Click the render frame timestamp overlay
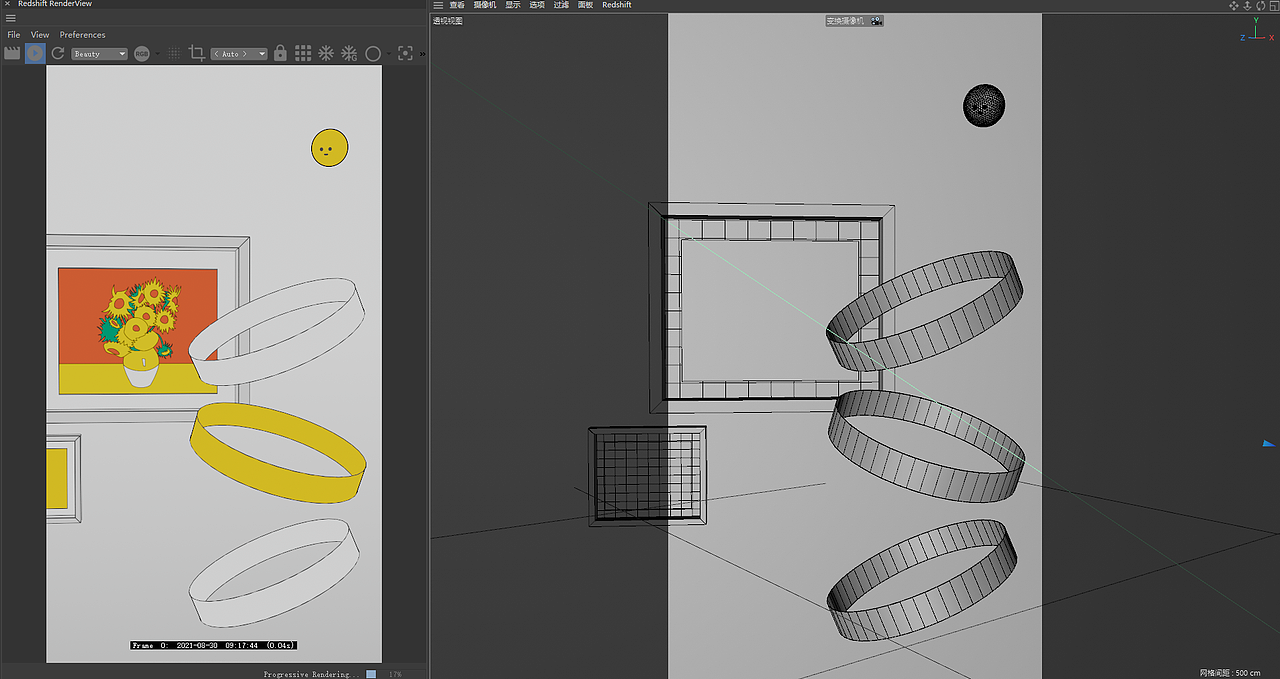 tap(214, 645)
